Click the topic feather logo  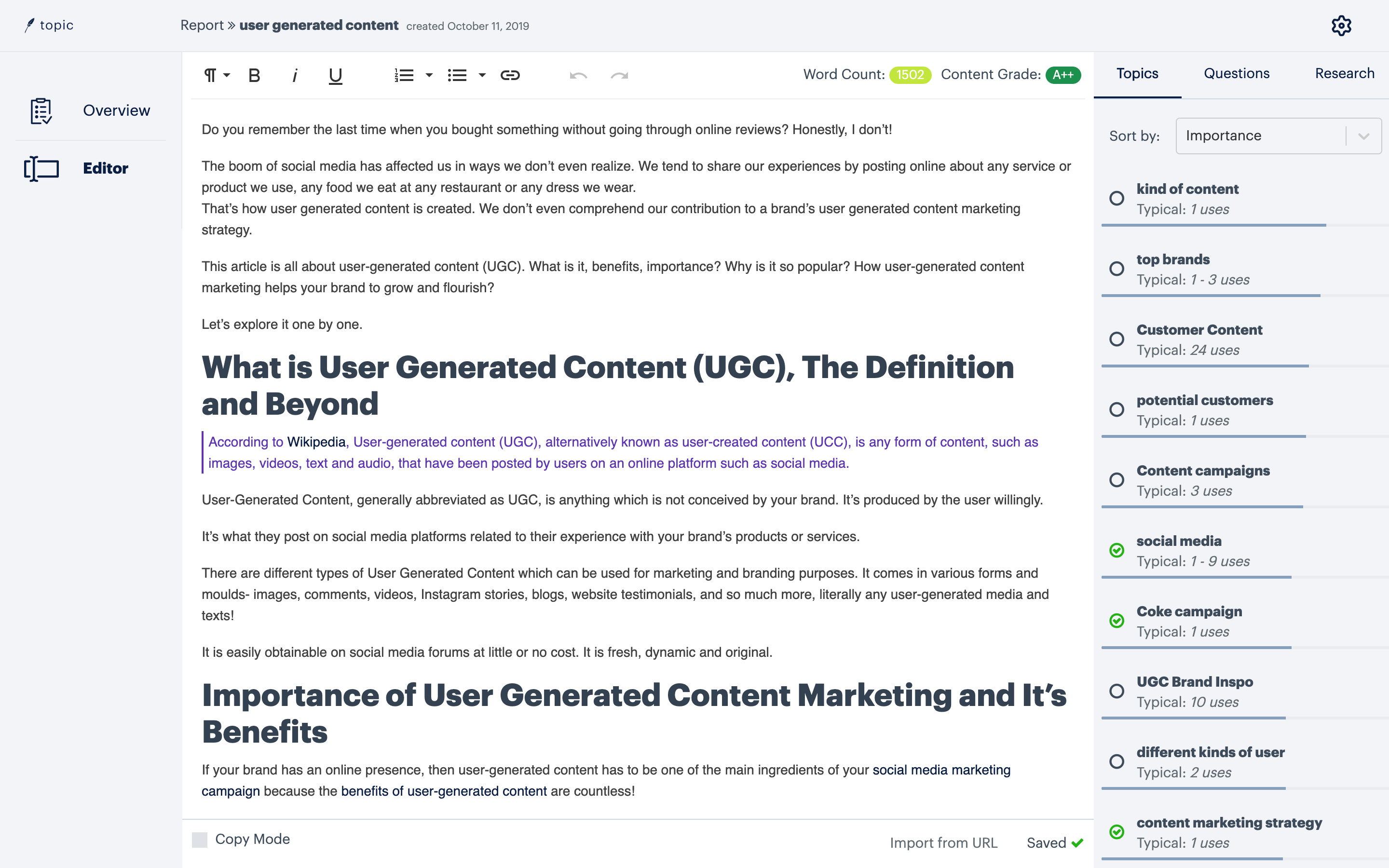coord(30,25)
